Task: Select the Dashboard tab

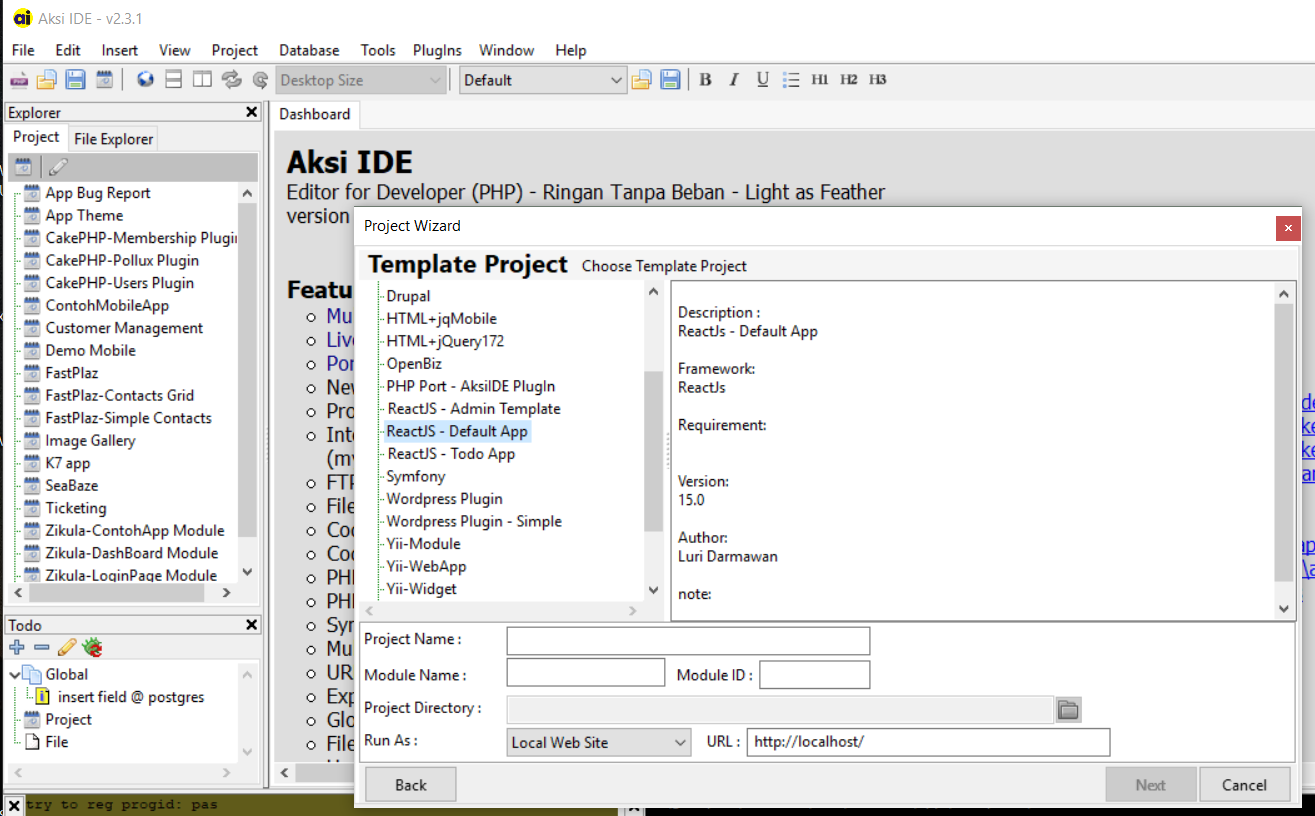Action: [315, 114]
